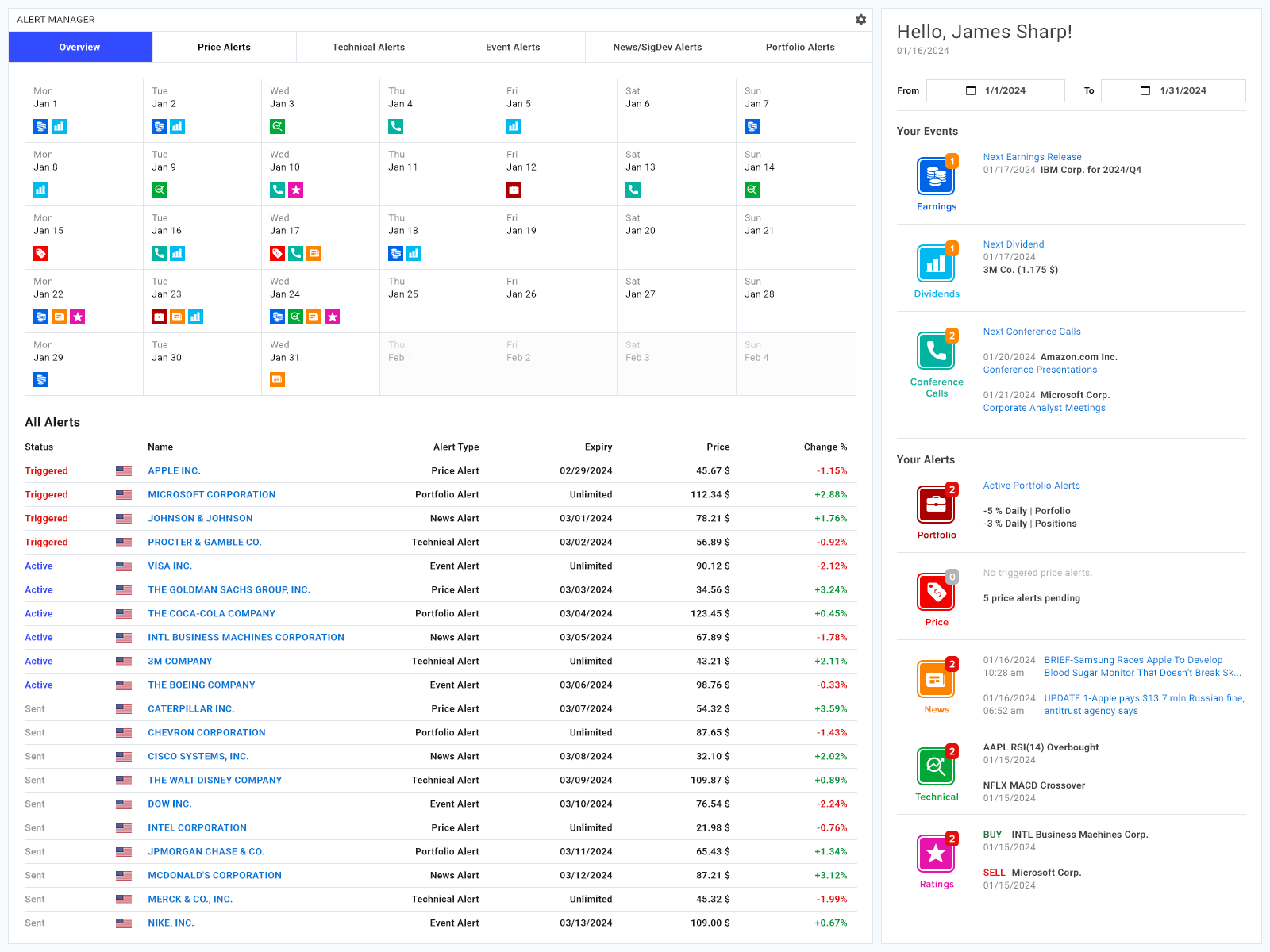The image size is (1270, 952).
Task: Click the Portfolio alerts briefcase icon
Action: tap(936, 505)
